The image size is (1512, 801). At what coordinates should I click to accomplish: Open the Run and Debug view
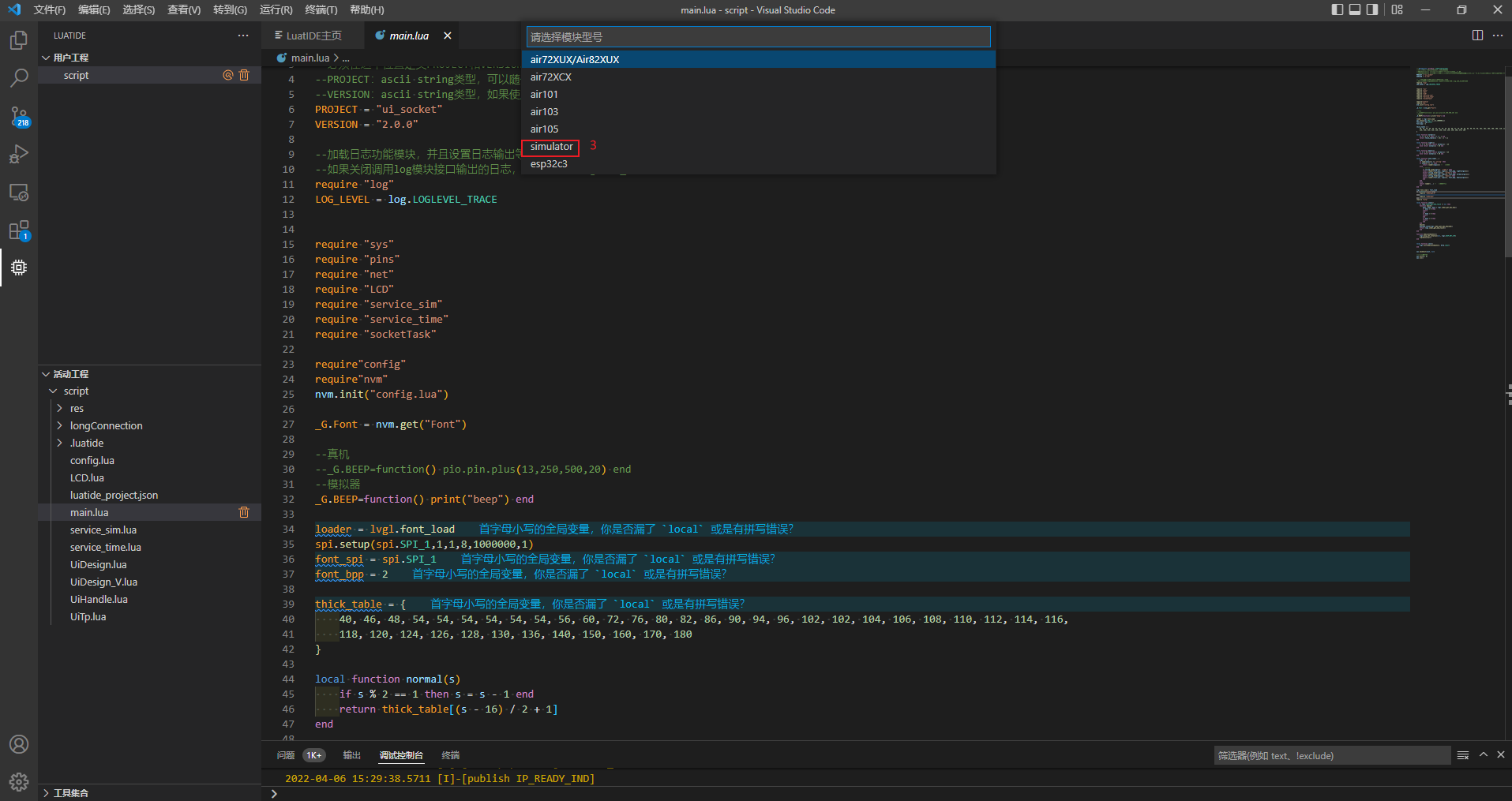coord(19,155)
